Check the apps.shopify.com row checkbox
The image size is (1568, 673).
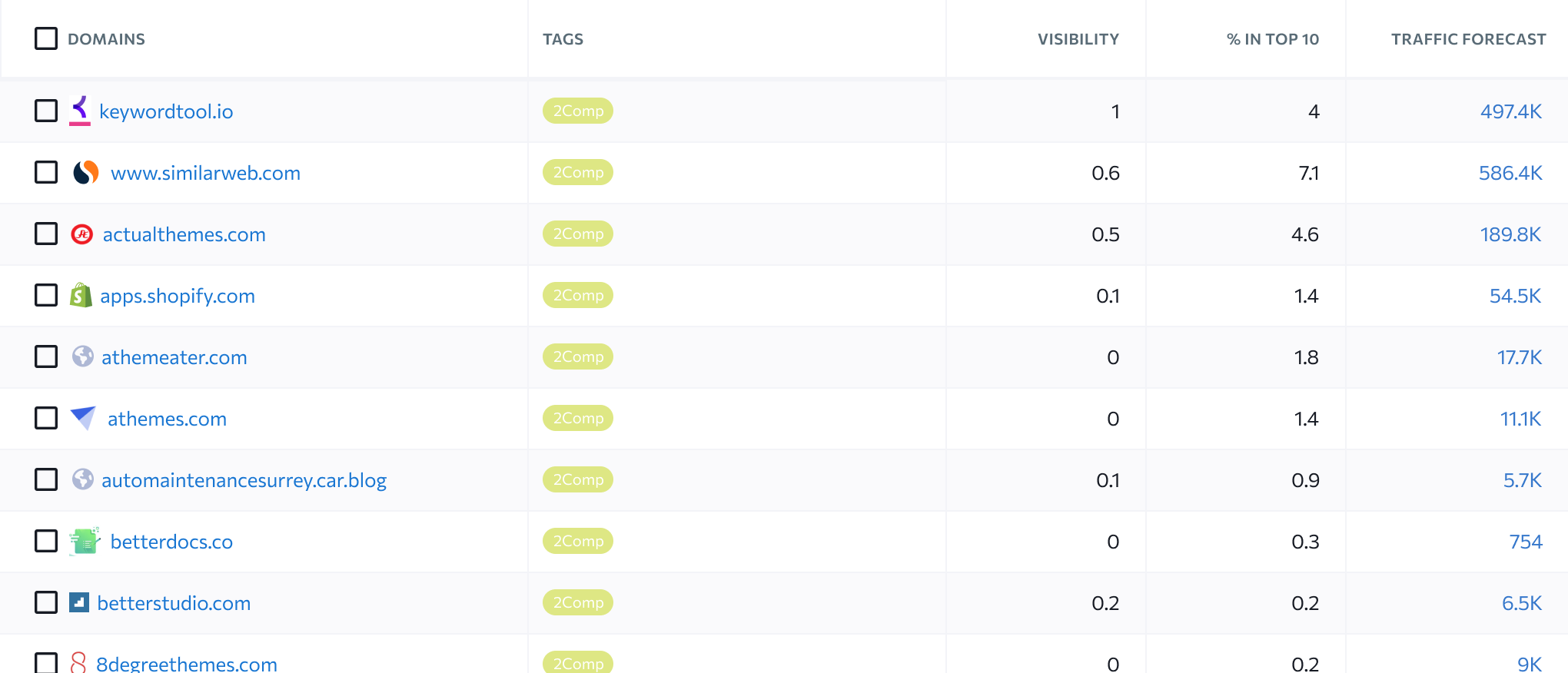point(46,295)
